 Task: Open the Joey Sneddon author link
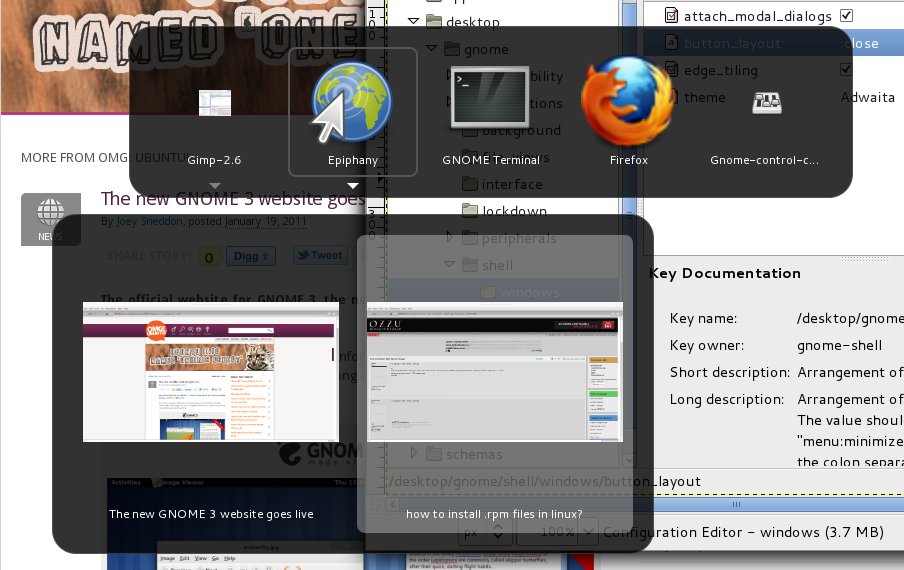[x=149, y=221]
